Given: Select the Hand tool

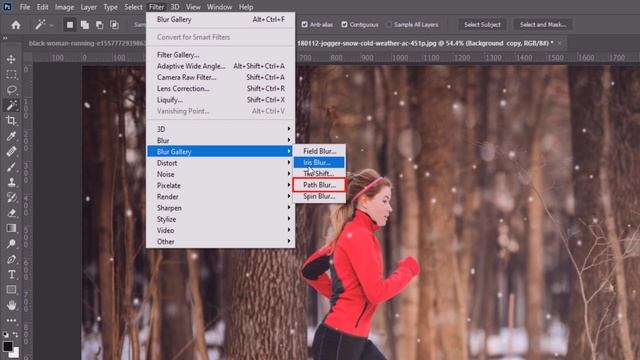Looking at the screenshot, I should [11, 305].
